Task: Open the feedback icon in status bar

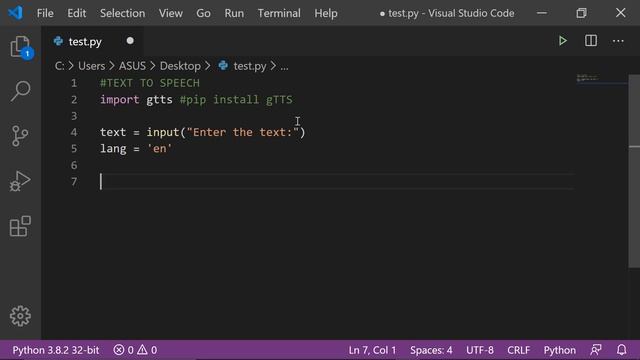Action: click(596, 350)
